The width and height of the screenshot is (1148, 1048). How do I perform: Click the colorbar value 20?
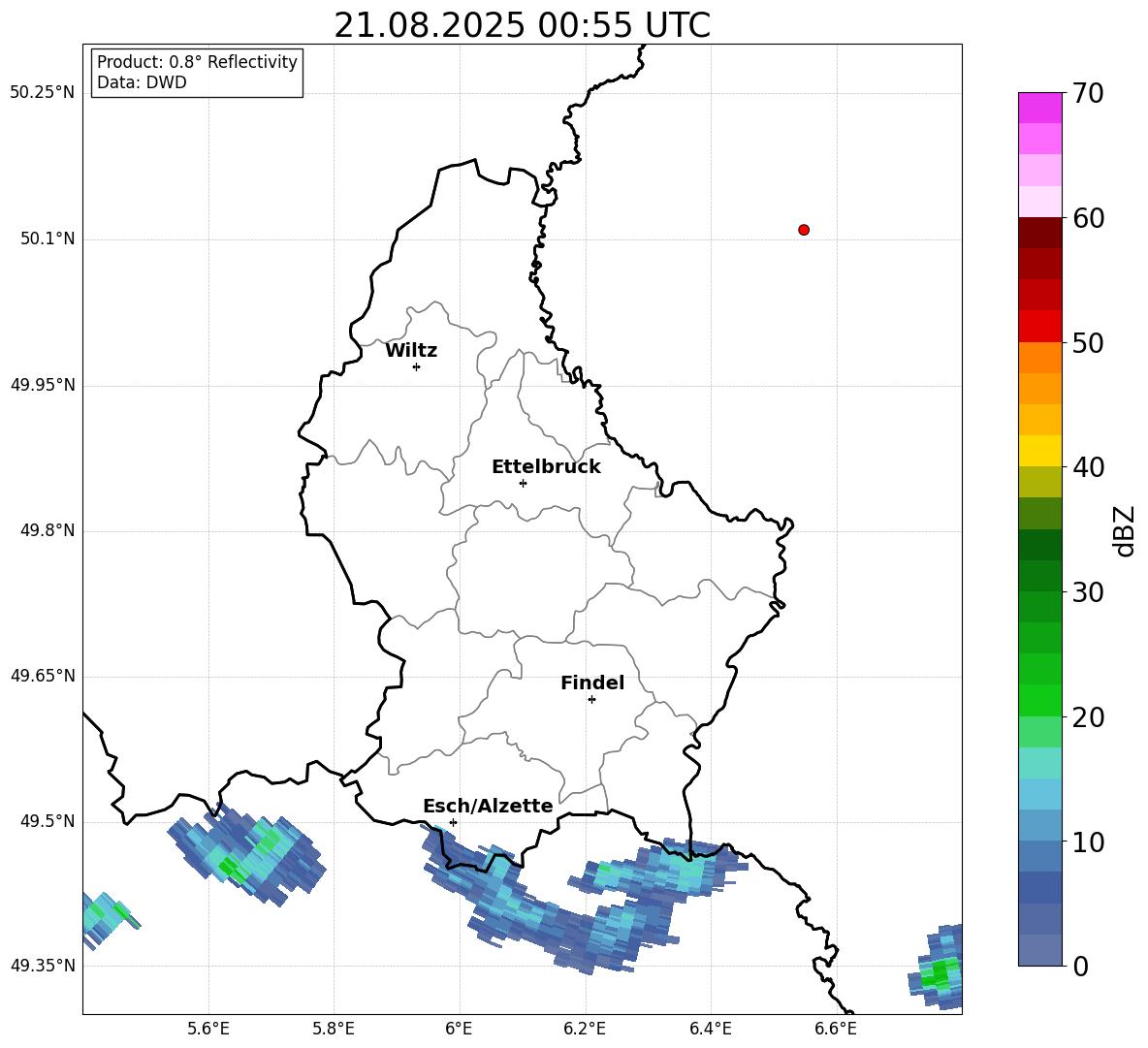[1088, 717]
